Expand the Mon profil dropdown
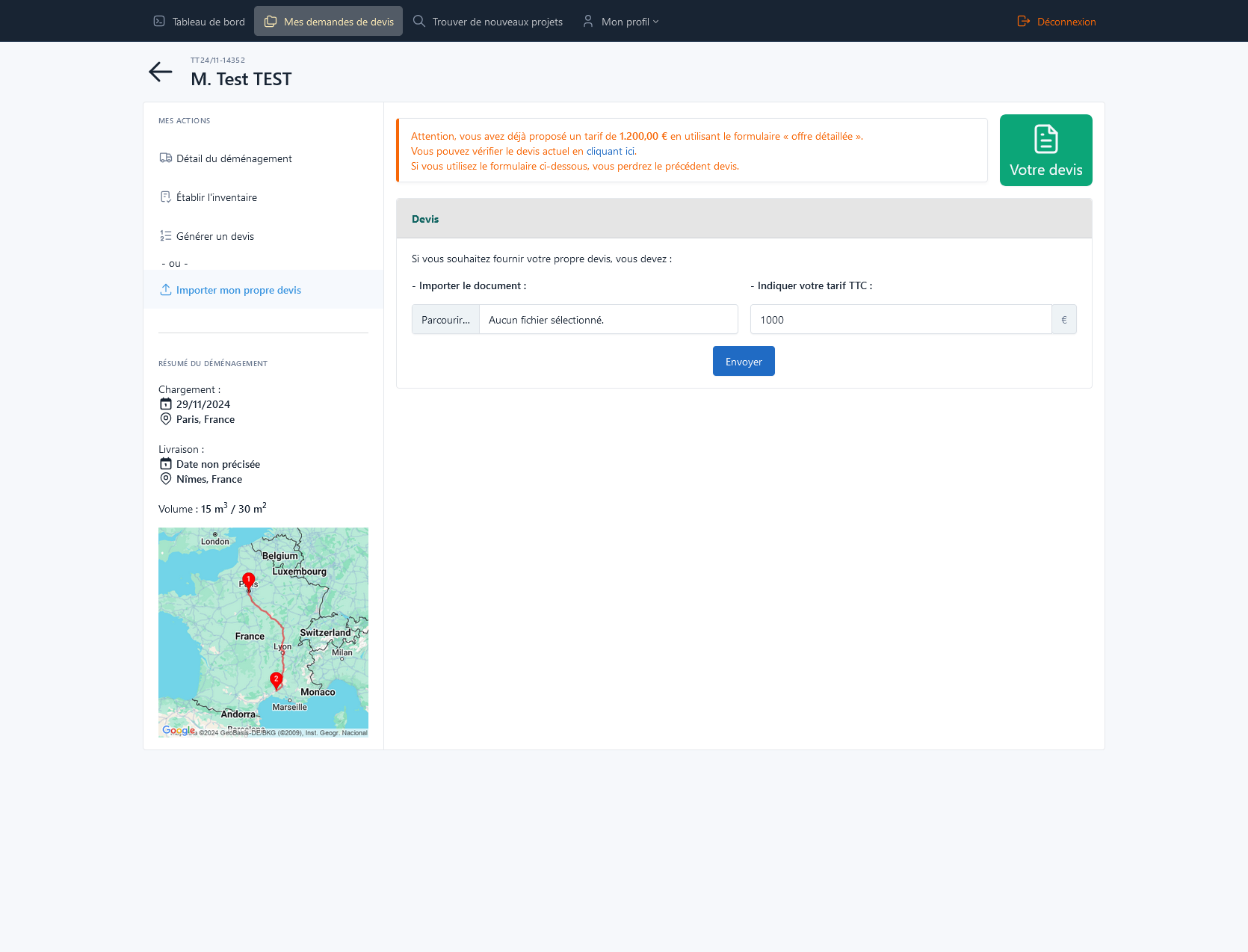The image size is (1248, 952). (x=625, y=21)
